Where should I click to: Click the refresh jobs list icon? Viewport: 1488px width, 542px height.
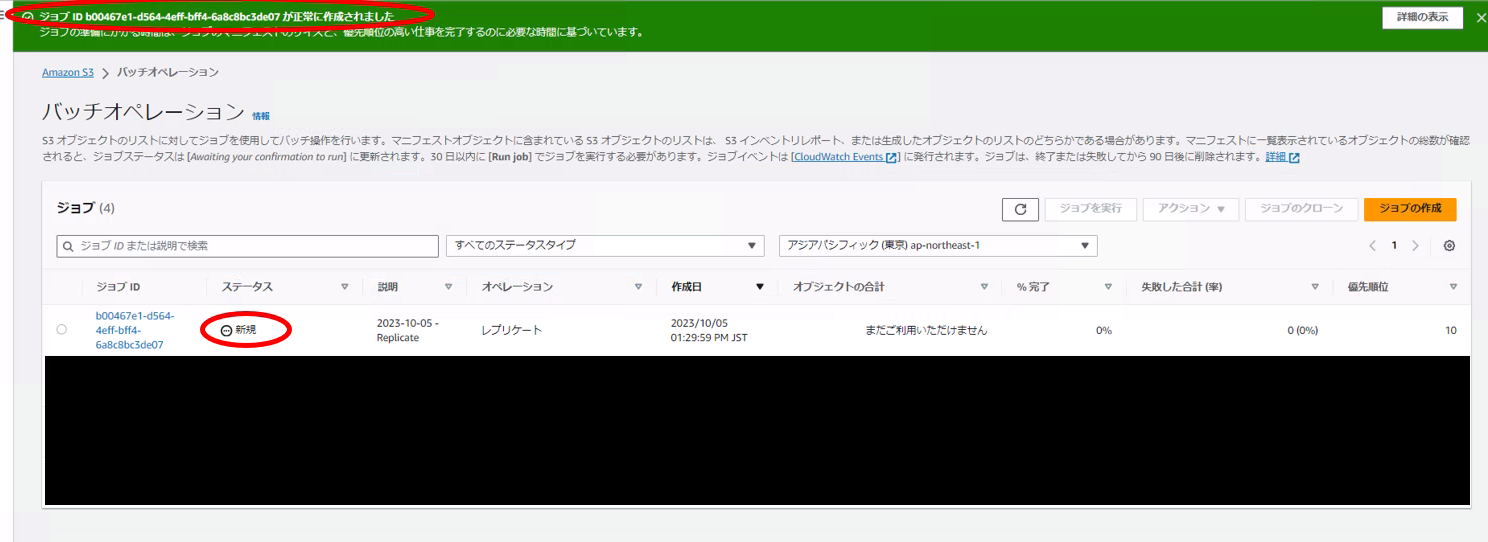[1020, 209]
